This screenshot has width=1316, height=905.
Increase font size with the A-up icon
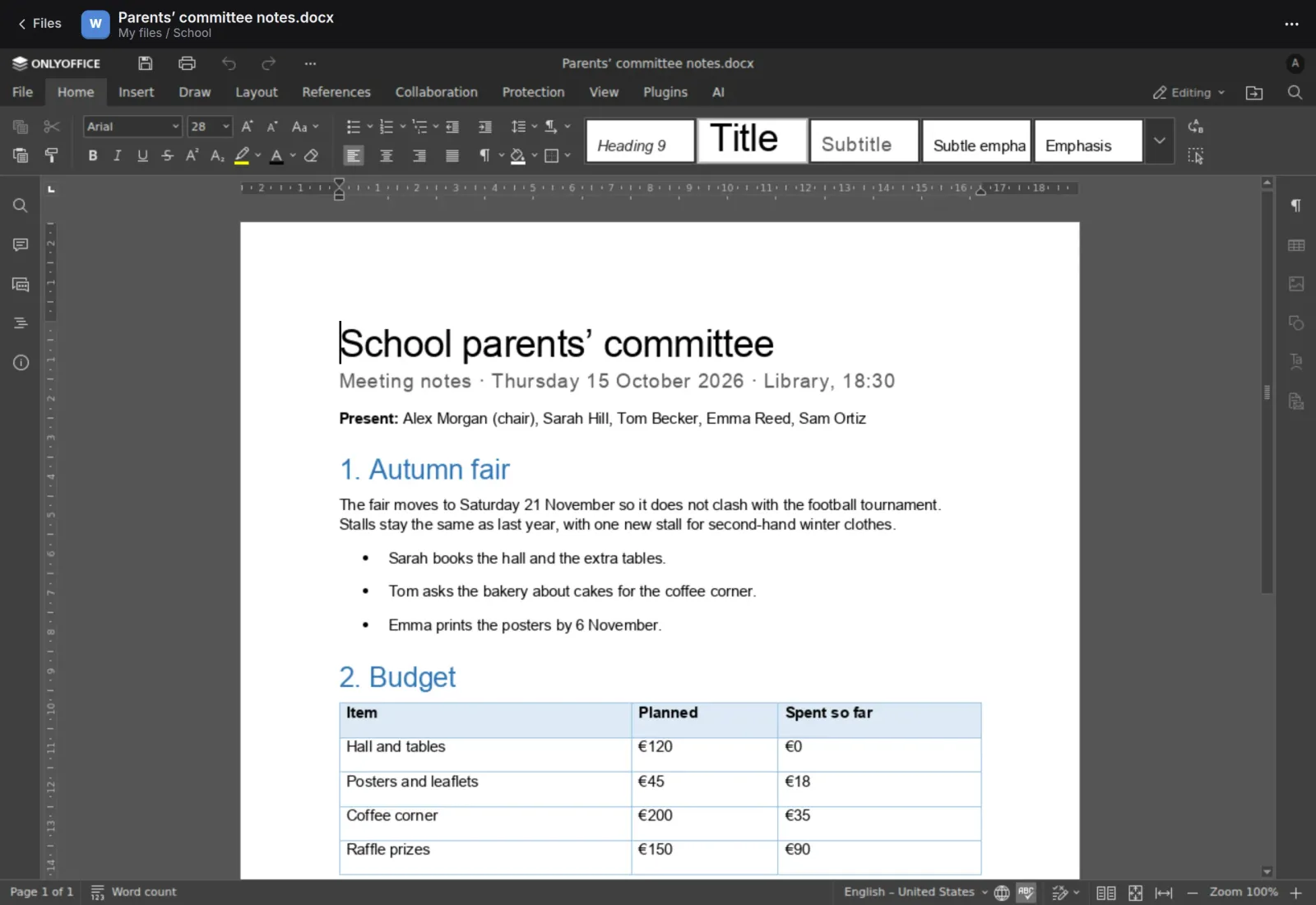[x=247, y=127]
